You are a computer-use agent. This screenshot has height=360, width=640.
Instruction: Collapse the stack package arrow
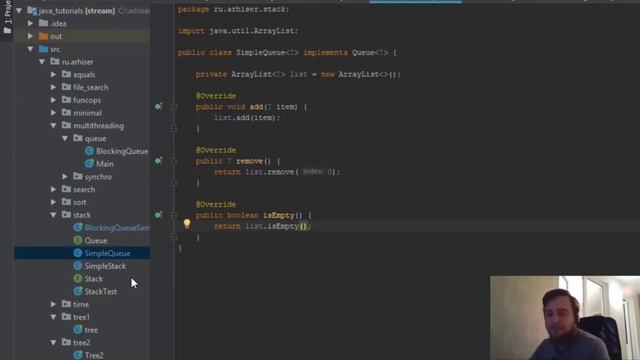[53, 215]
